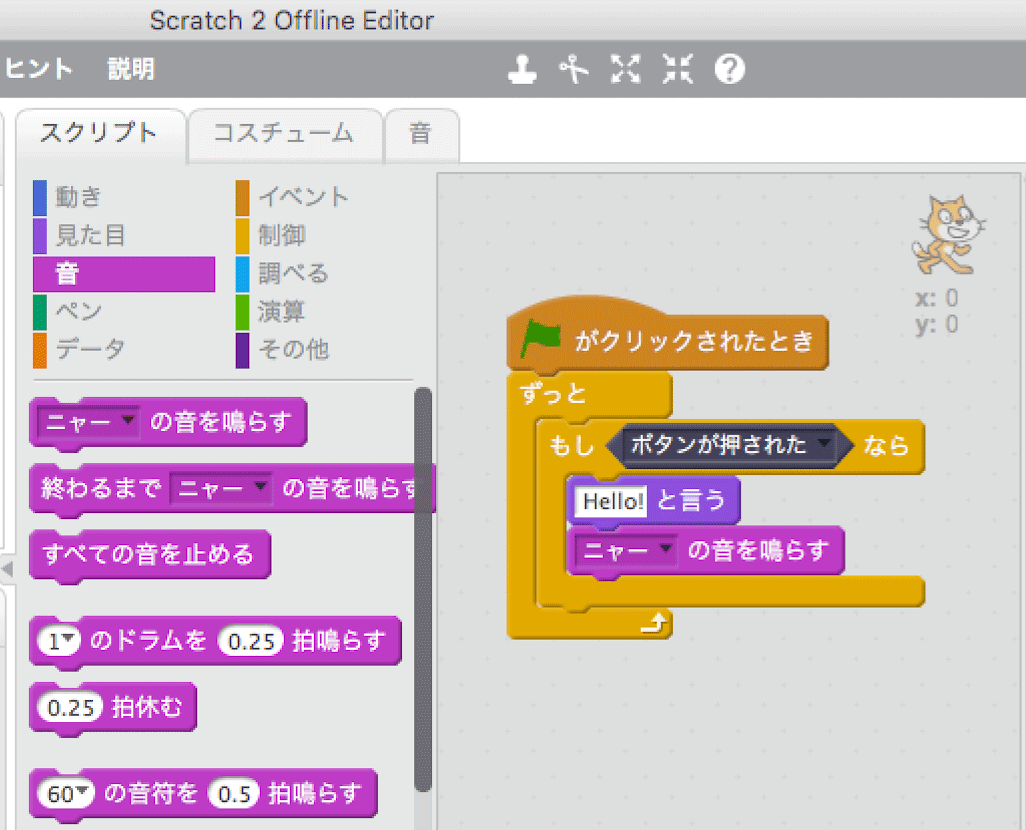The height and width of the screenshot is (830, 1026).
Task: Open ニャー dropdown in 終わるまで block
Action: [221, 488]
